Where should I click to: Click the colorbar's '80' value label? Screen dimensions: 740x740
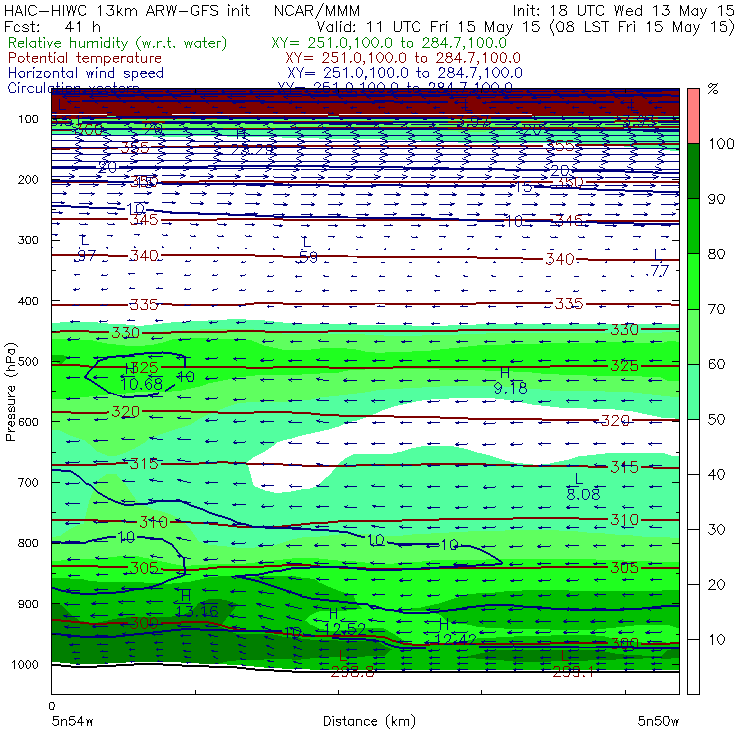point(716,254)
